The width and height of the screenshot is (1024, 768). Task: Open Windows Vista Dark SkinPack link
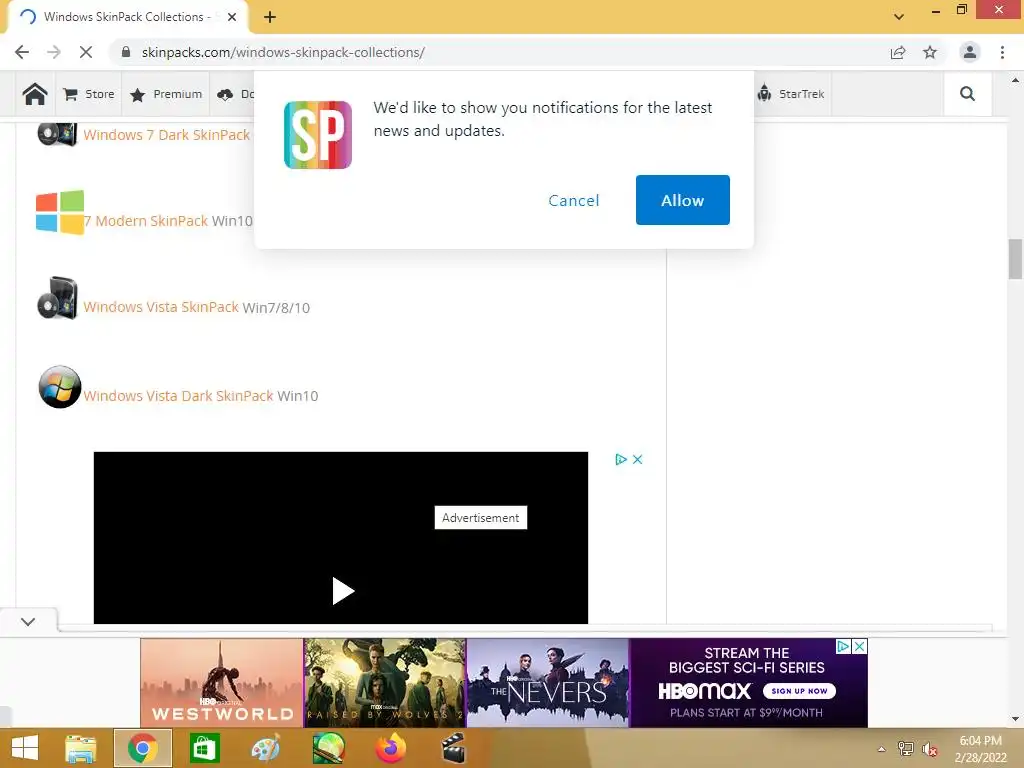pos(178,396)
